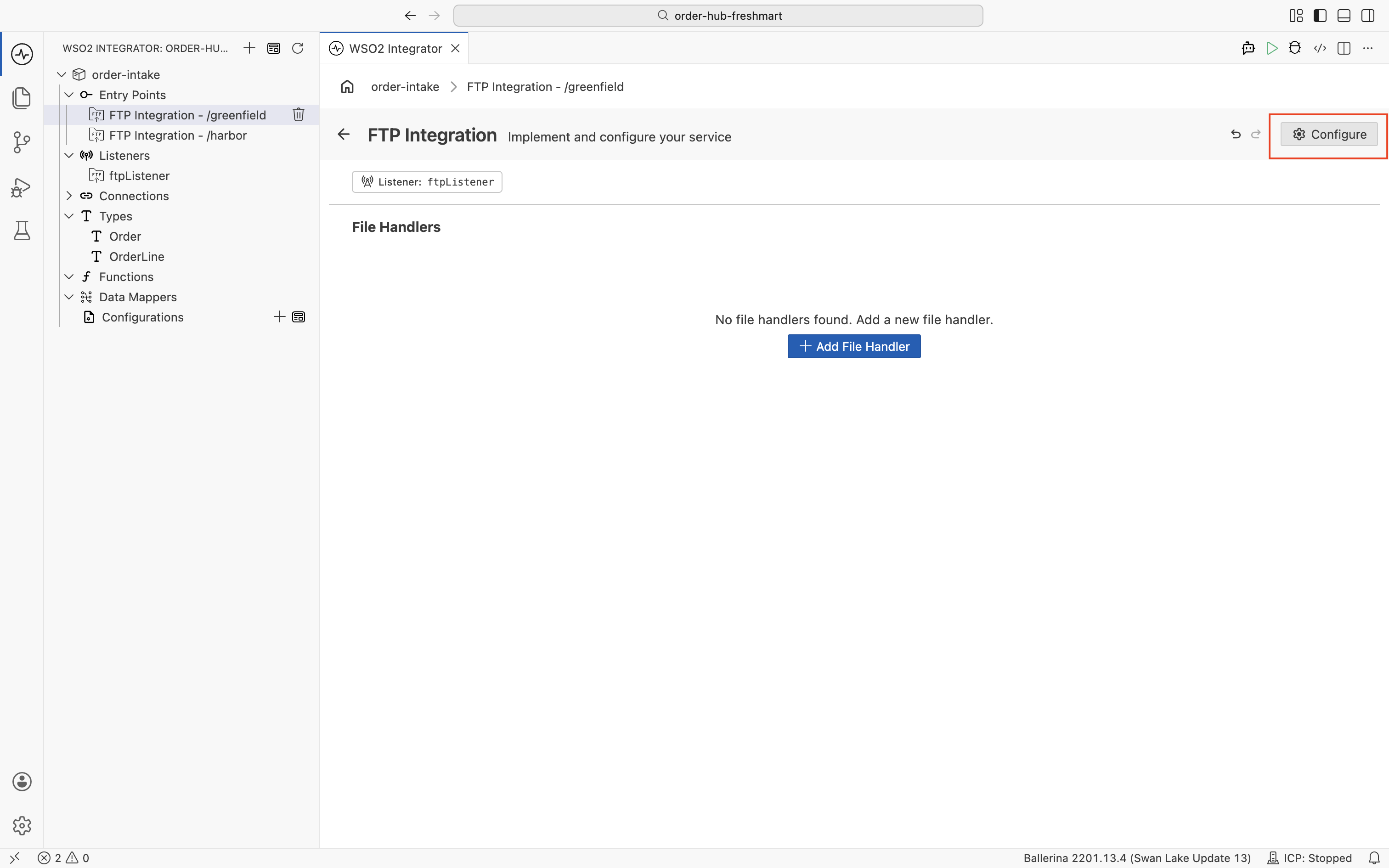Click the order-hub-freshmart search field
1389x868 pixels.
[718, 16]
